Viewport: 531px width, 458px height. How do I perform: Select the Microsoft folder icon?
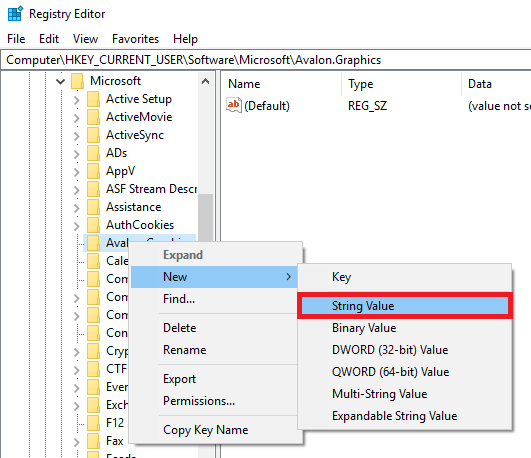pos(78,81)
